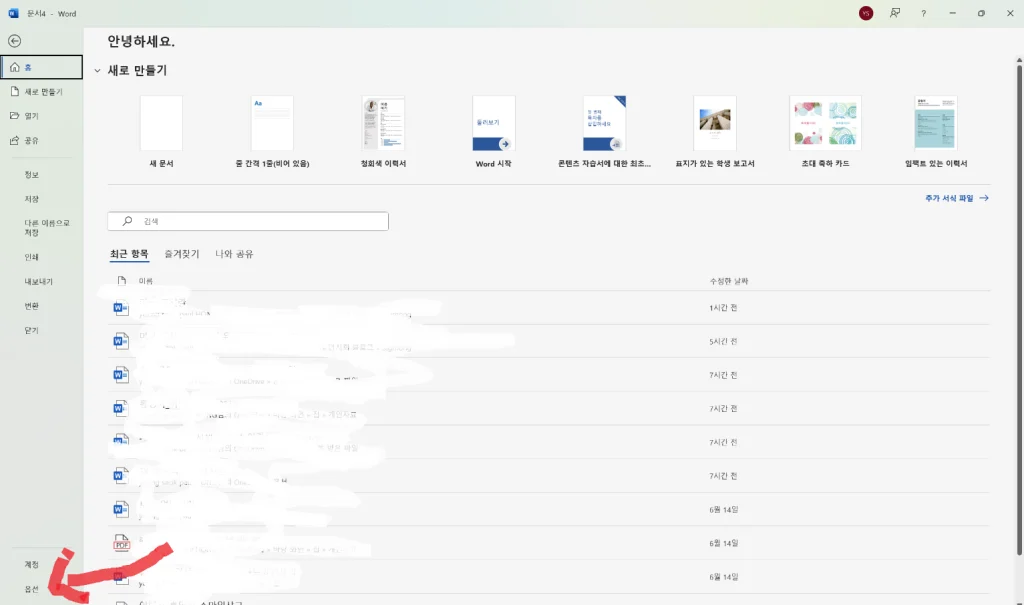Open the 열기 sidebar item
The height and width of the screenshot is (605, 1024).
click(42, 116)
